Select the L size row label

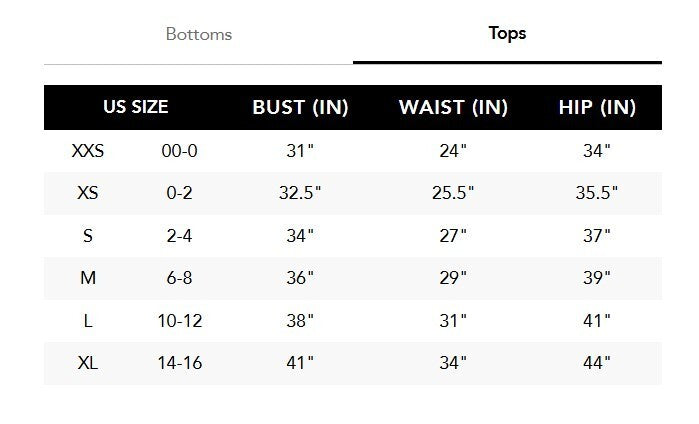pyautogui.click(x=88, y=321)
